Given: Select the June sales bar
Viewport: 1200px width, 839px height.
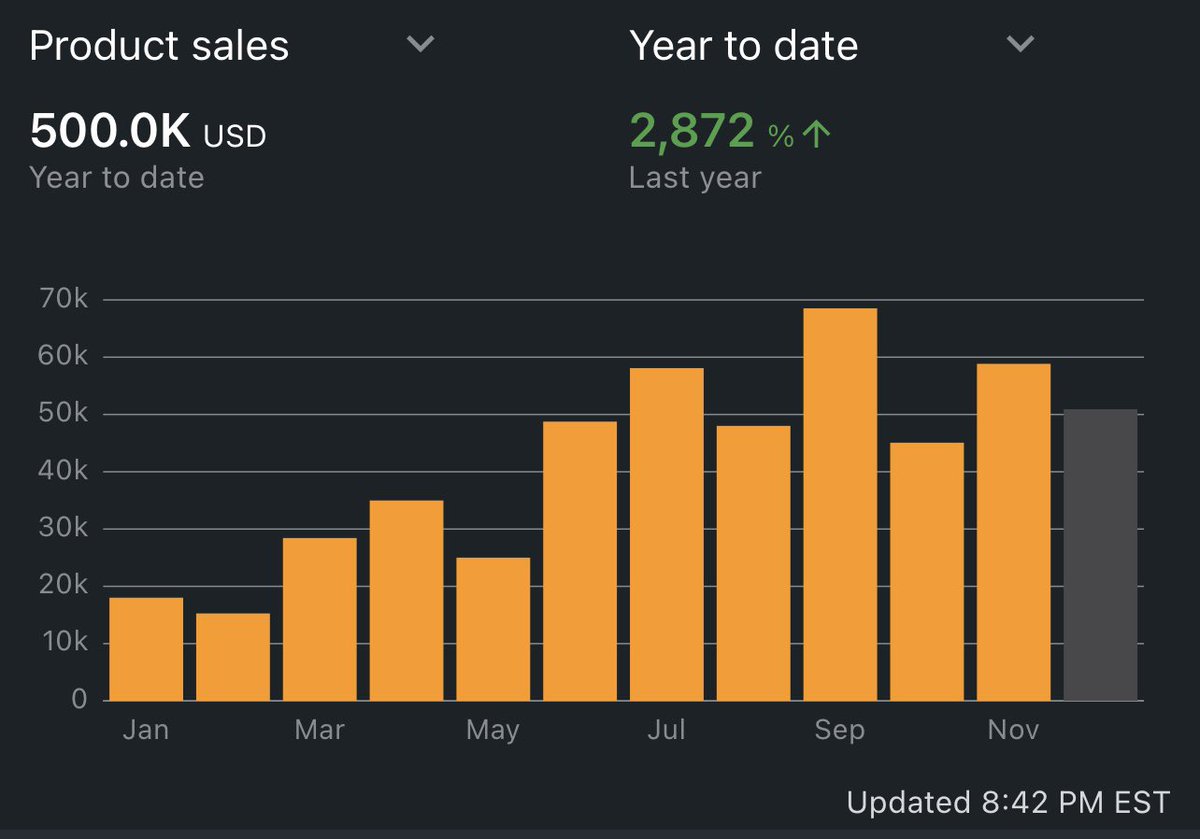Looking at the screenshot, I should click(x=580, y=561).
